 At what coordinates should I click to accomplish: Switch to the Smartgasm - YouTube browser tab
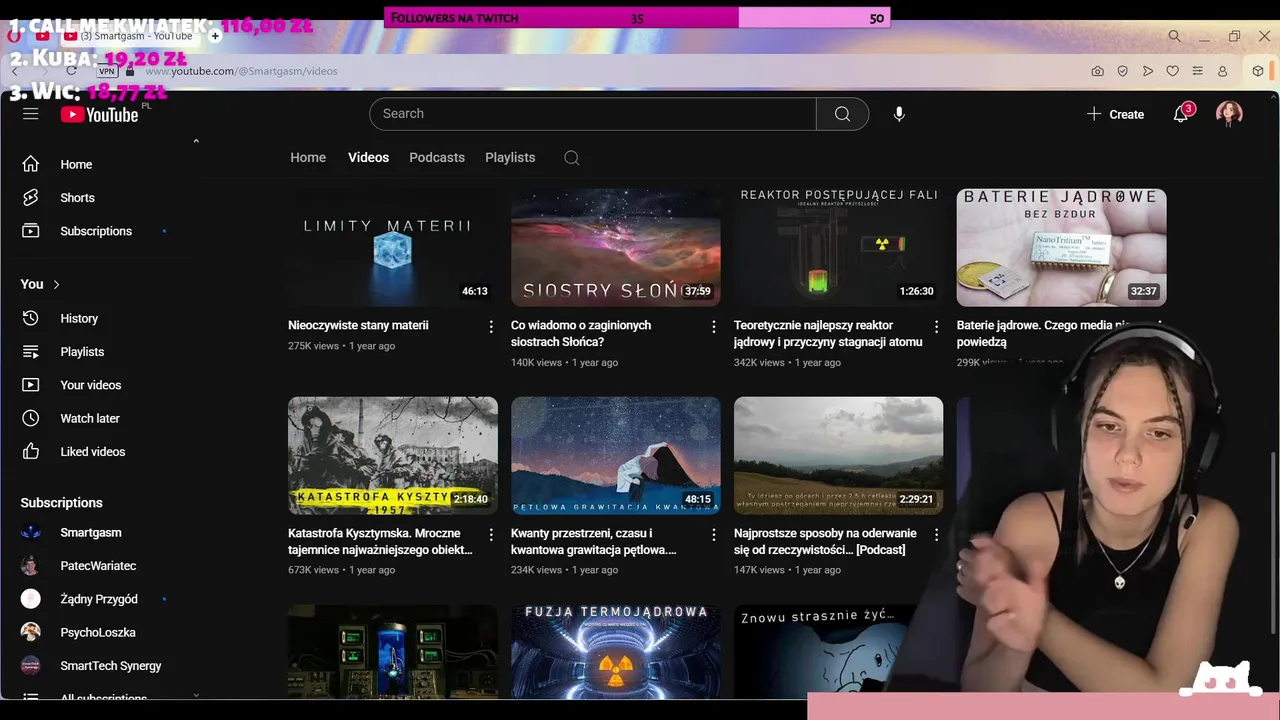pos(130,36)
